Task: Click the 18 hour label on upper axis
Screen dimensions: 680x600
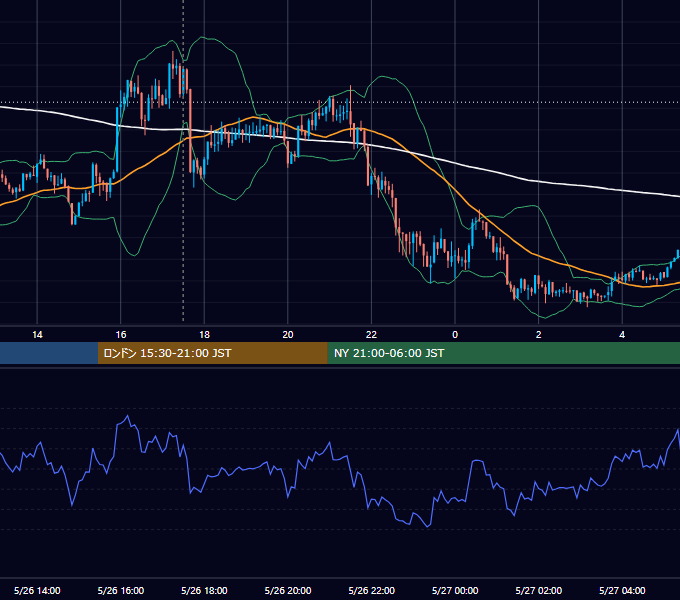Action: click(204, 335)
